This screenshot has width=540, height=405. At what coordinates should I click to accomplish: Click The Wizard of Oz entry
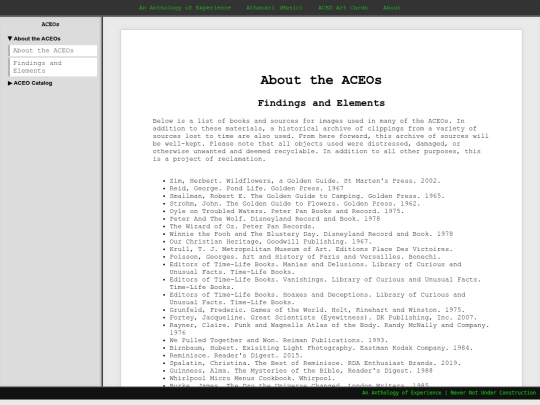pos(242,226)
